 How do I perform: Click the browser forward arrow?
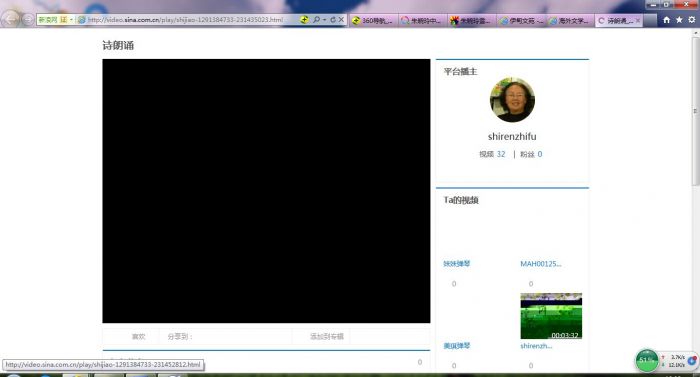click(28, 20)
